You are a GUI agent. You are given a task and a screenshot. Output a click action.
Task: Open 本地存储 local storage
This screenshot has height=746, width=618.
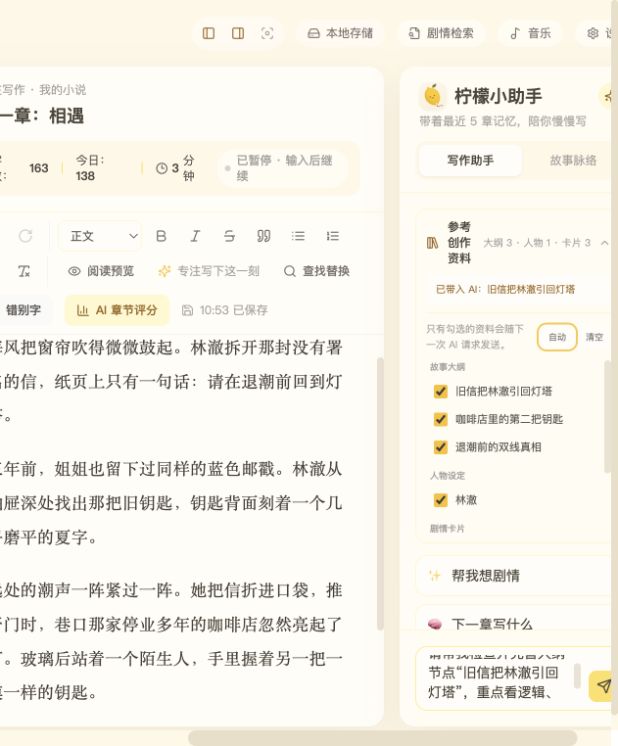[340, 33]
